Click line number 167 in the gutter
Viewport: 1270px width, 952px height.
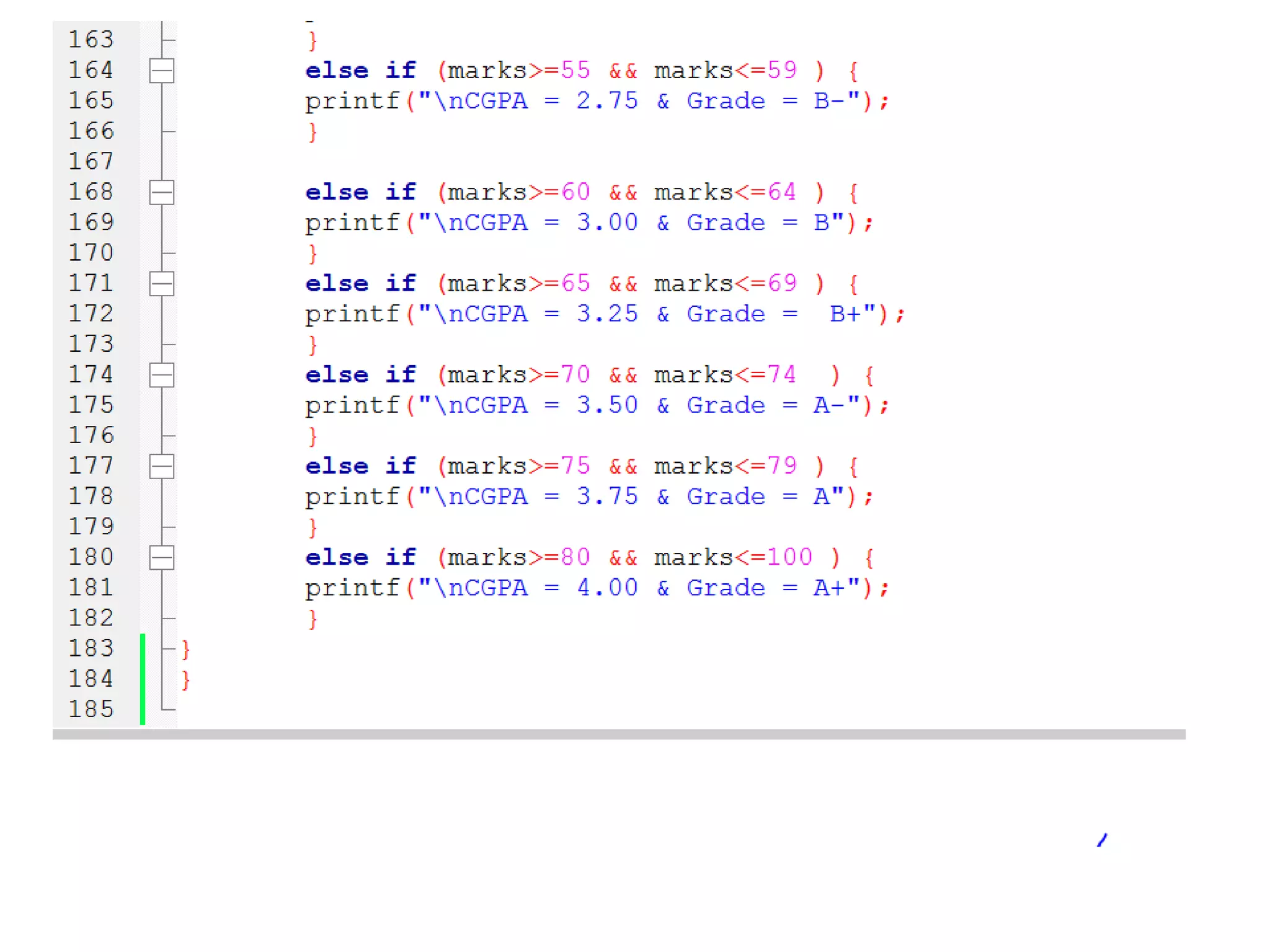[91, 162]
